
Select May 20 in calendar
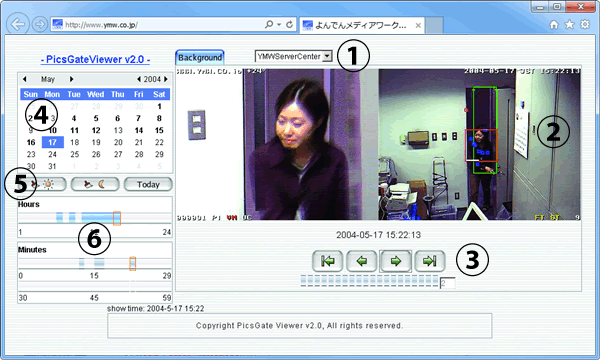tap(118, 142)
